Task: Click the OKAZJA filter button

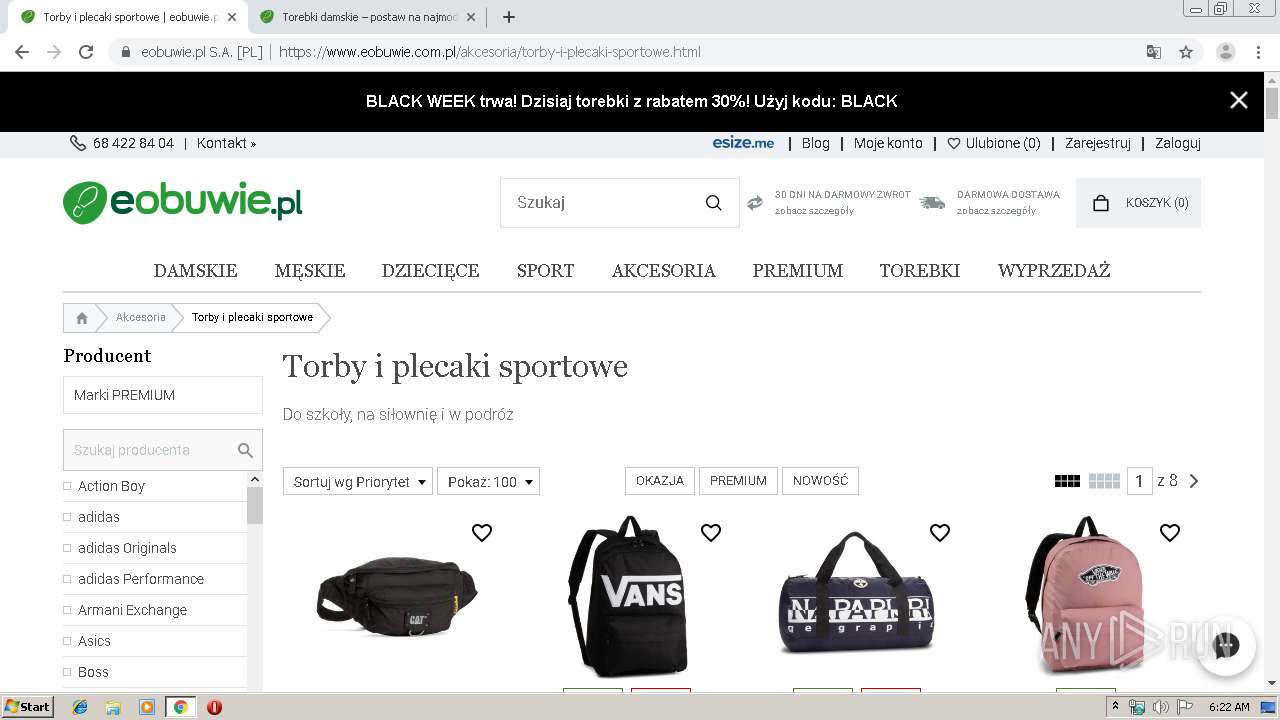Action: coord(660,481)
